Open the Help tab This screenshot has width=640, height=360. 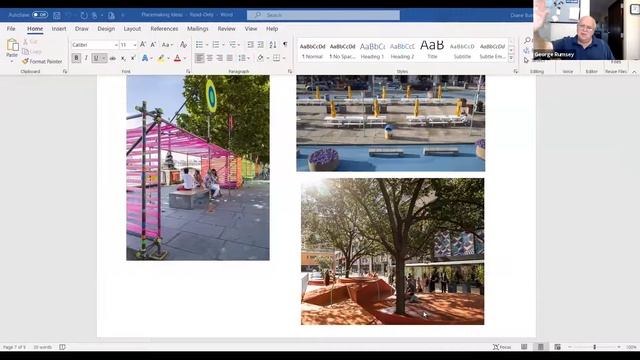pyautogui.click(x=272, y=29)
